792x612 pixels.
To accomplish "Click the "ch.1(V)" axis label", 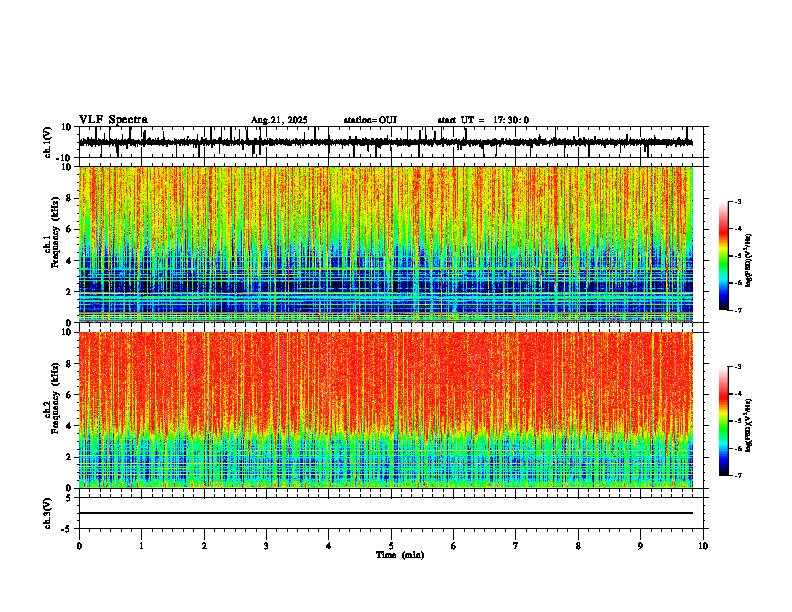I will tap(48, 142).
